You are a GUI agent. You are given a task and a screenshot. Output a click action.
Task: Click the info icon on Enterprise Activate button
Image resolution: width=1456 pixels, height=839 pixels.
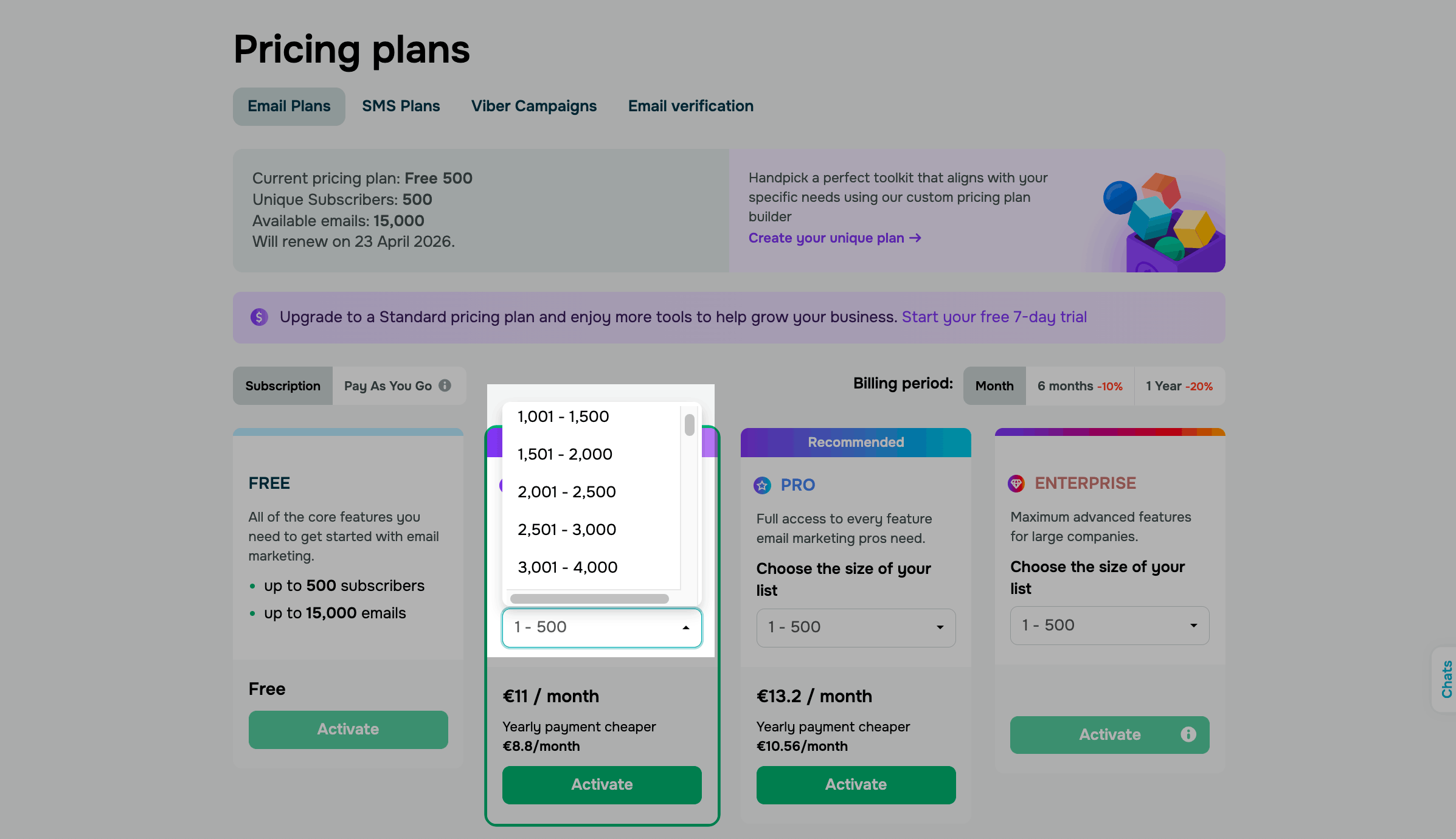click(x=1188, y=734)
